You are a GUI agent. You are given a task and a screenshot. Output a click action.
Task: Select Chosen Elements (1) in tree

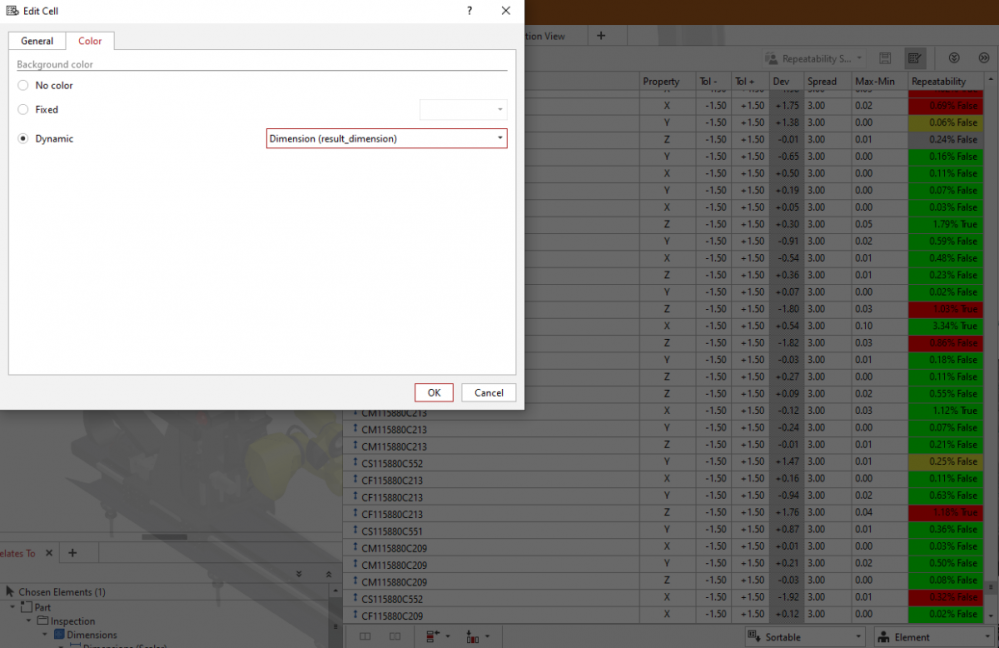coord(62,592)
